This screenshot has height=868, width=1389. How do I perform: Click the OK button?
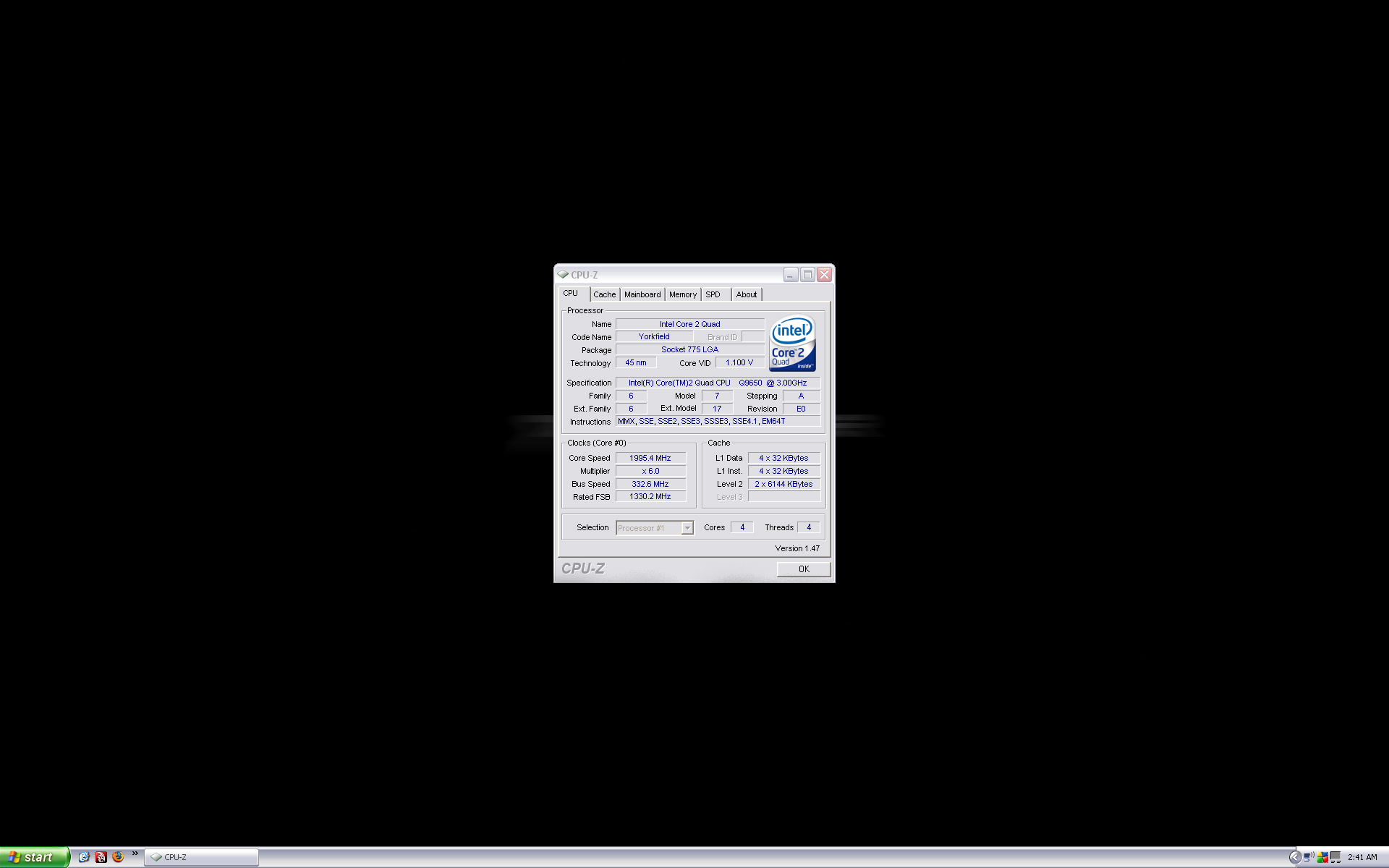pos(804,569)
